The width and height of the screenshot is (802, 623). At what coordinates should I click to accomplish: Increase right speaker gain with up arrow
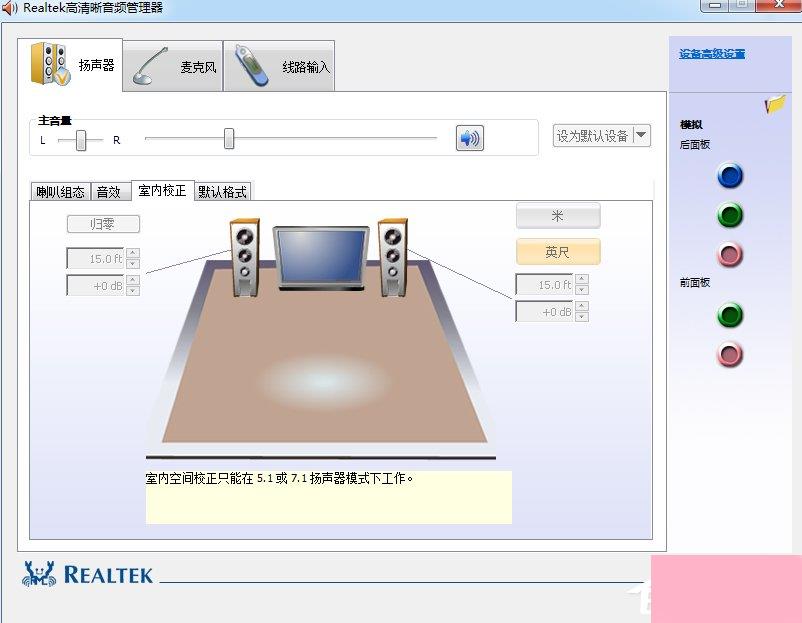click(582, 306)
